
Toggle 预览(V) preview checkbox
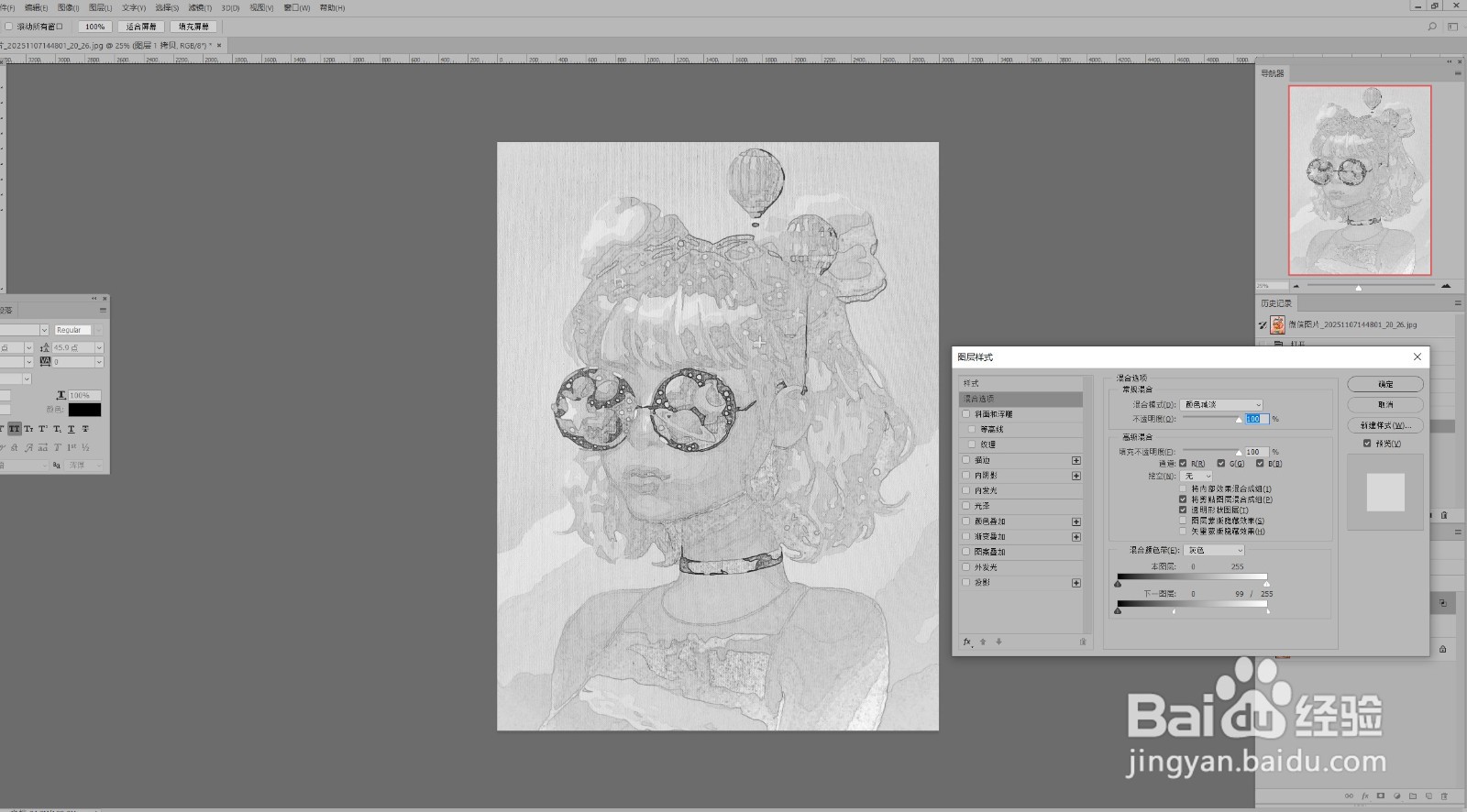1367,444
